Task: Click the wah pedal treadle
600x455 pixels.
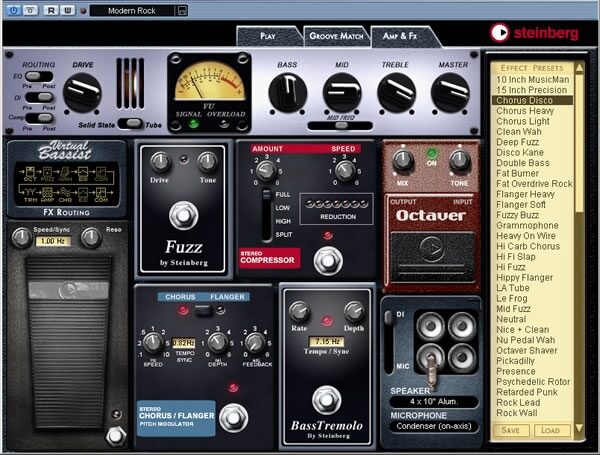Action: pyautogui.click(x=68, y=342)
